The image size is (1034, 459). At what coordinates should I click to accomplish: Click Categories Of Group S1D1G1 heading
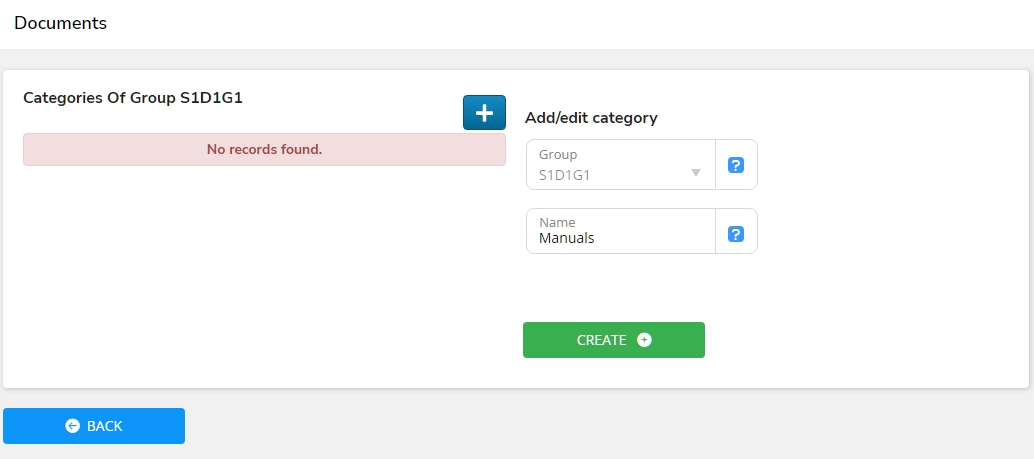(x=133, y=98)
